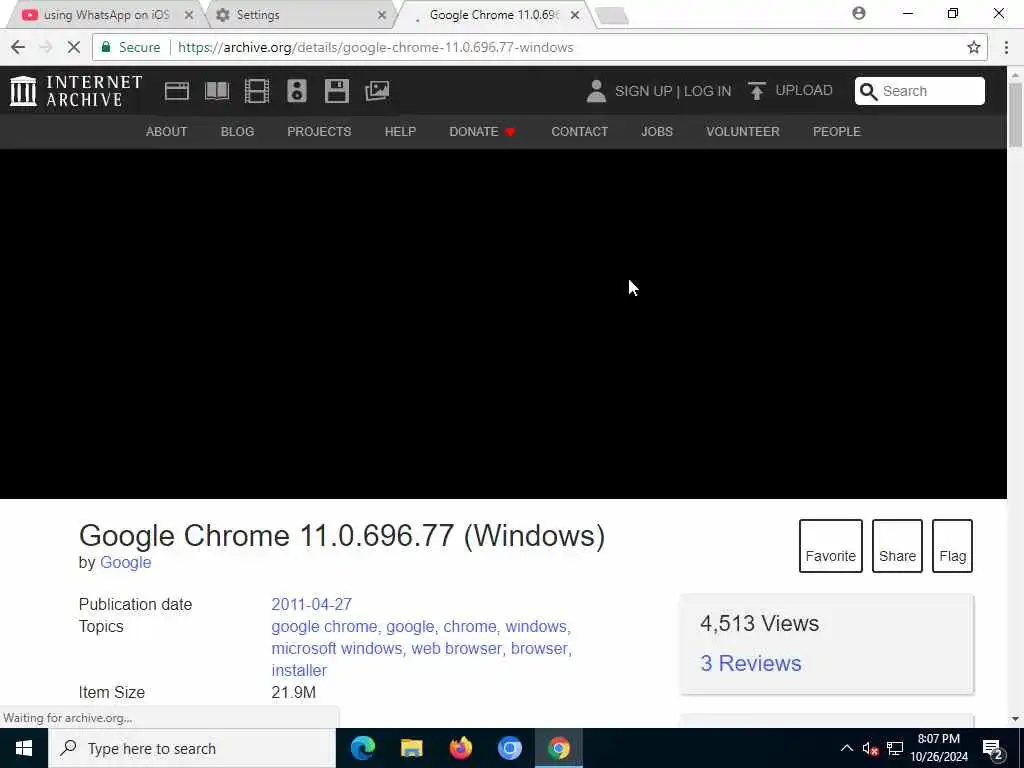Click publication date 2011-04-27
Viewport: 1024px width, 768px height.
tap(312, 604)
